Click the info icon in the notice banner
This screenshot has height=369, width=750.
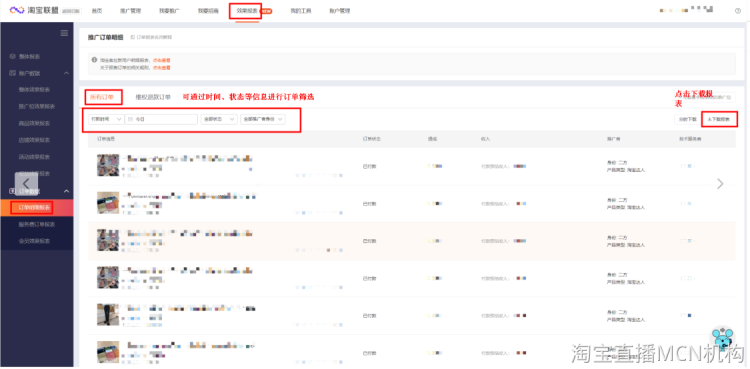[x=95, y=60]
